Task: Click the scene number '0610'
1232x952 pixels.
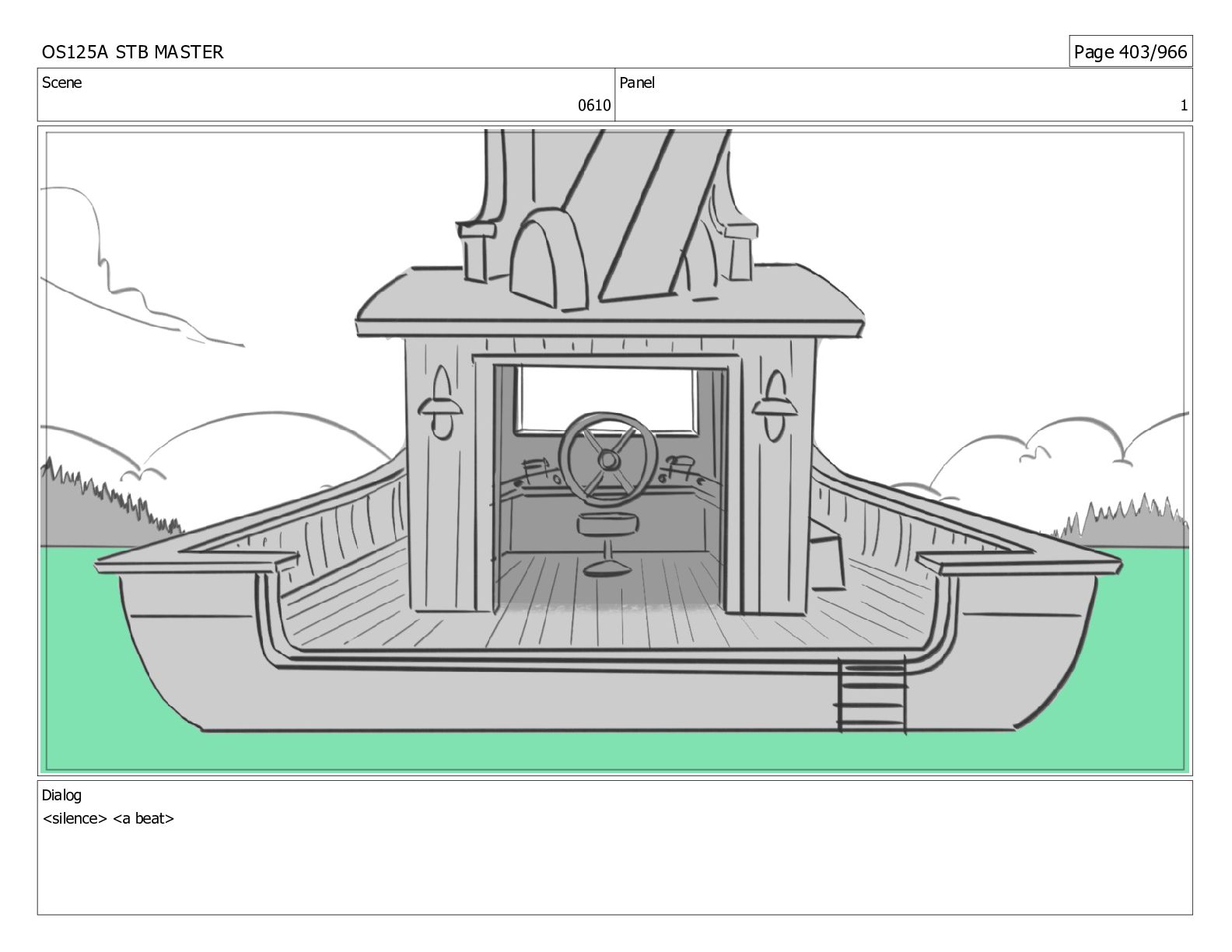Action: coord(594,106)
